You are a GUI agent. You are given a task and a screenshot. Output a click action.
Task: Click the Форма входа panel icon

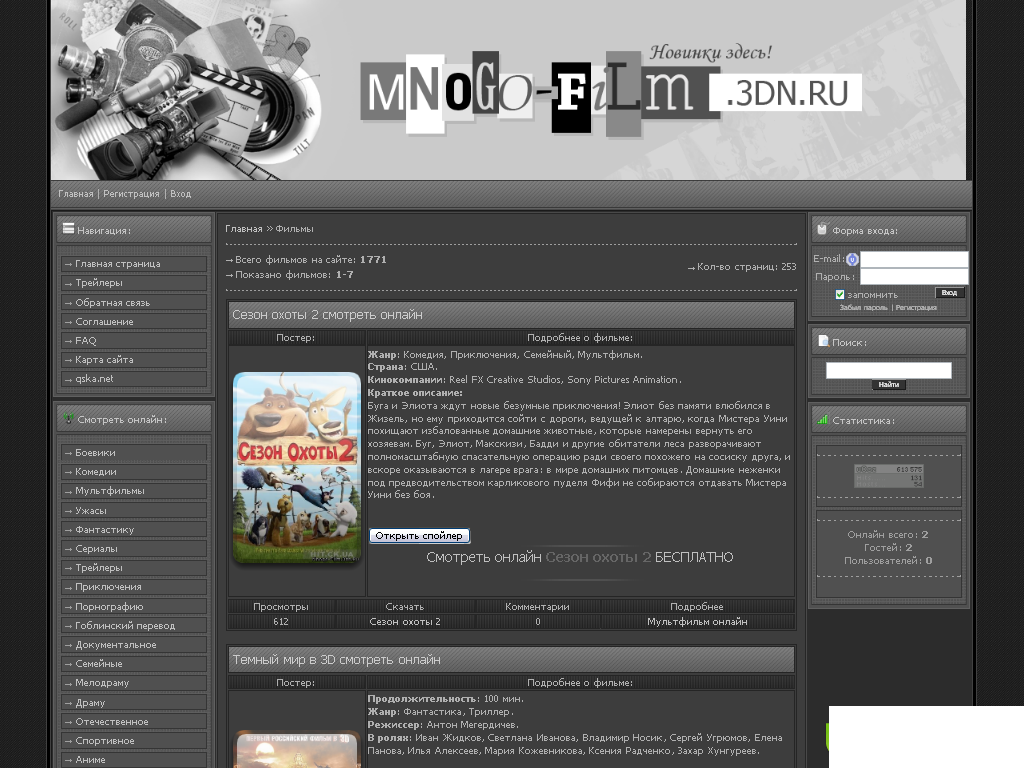click(x=822, y=229)
